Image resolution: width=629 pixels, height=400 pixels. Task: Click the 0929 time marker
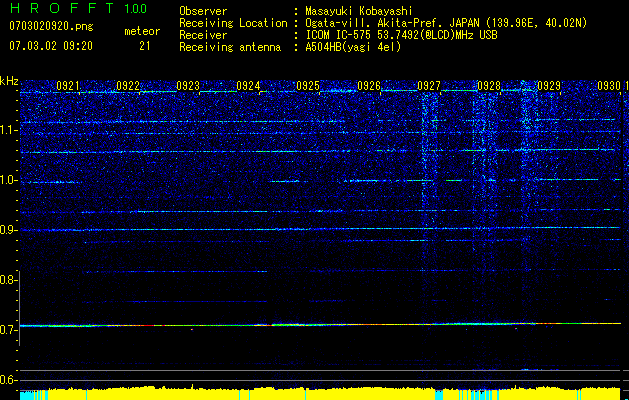click(x=549, y=85)
